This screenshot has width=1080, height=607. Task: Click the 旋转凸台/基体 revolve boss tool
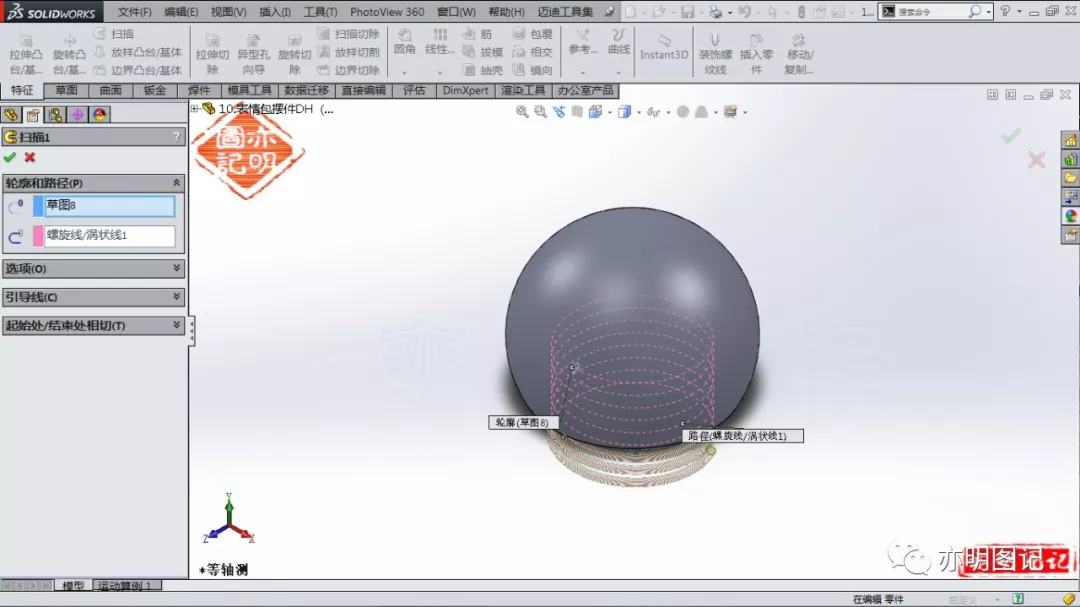tap(69, 52)
